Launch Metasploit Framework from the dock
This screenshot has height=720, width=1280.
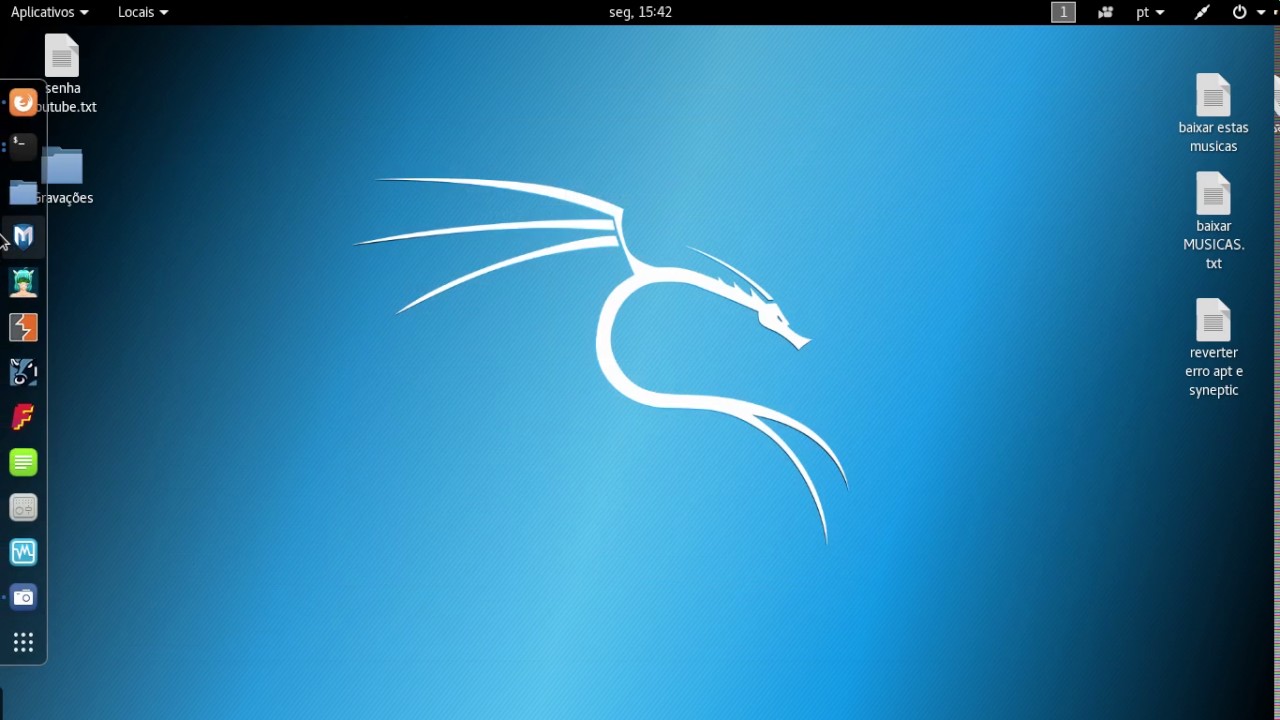click(23, 237)
